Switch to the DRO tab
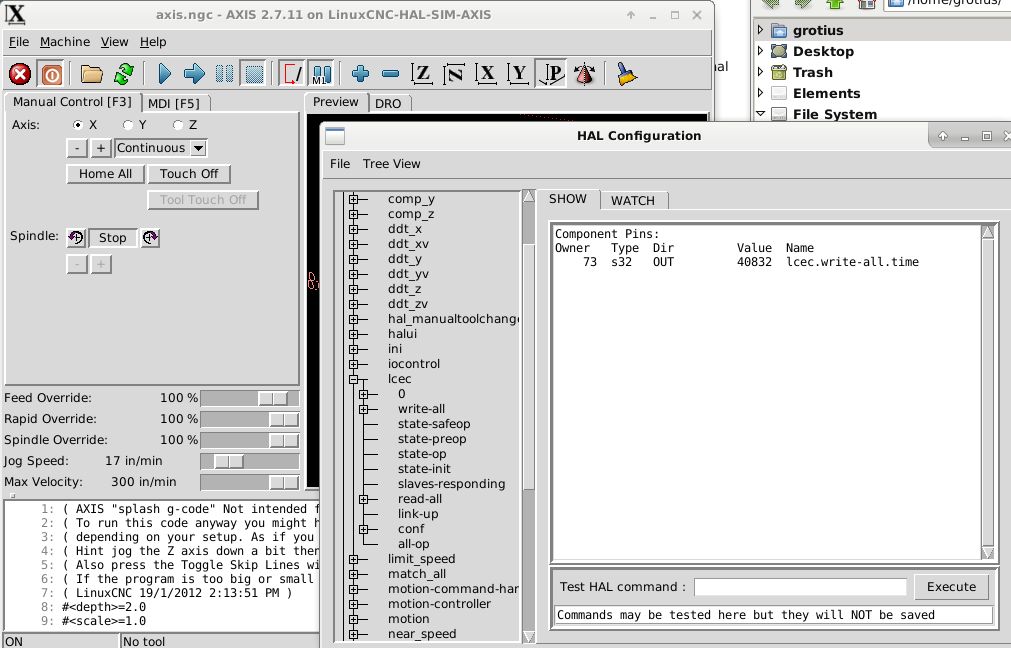The height and width of the screenshot is (648, 1011). [388, 103]
